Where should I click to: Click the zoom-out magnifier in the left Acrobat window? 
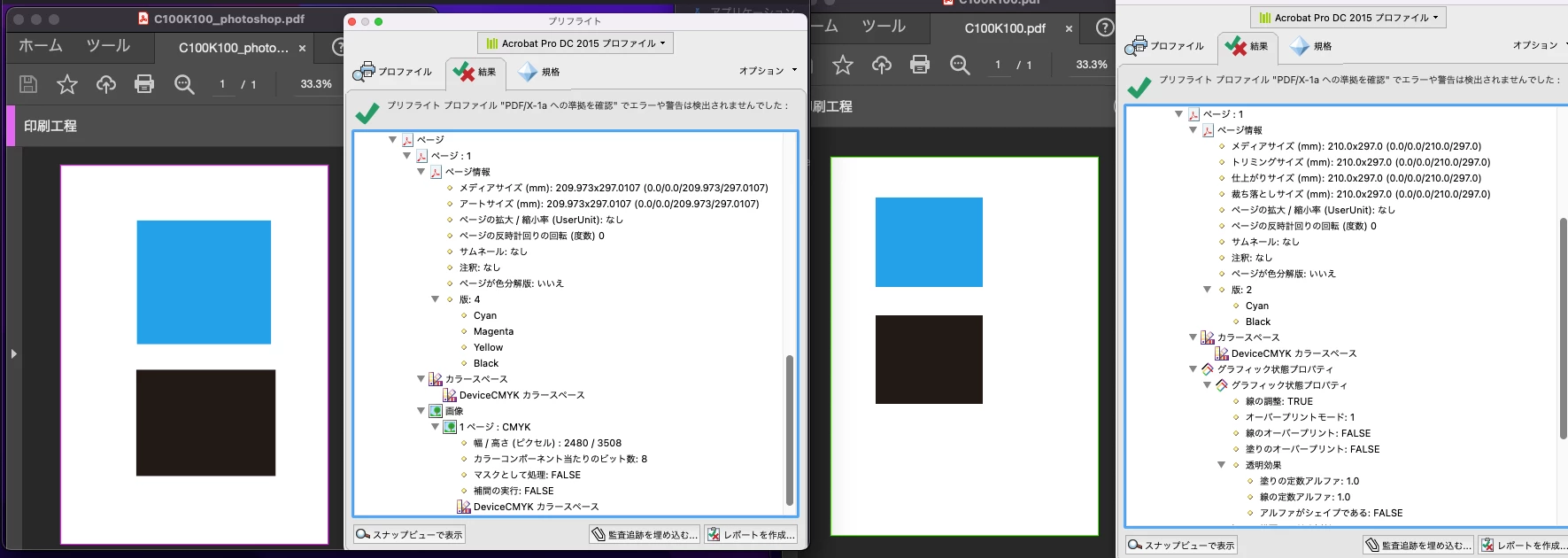[x=184, y=84]
